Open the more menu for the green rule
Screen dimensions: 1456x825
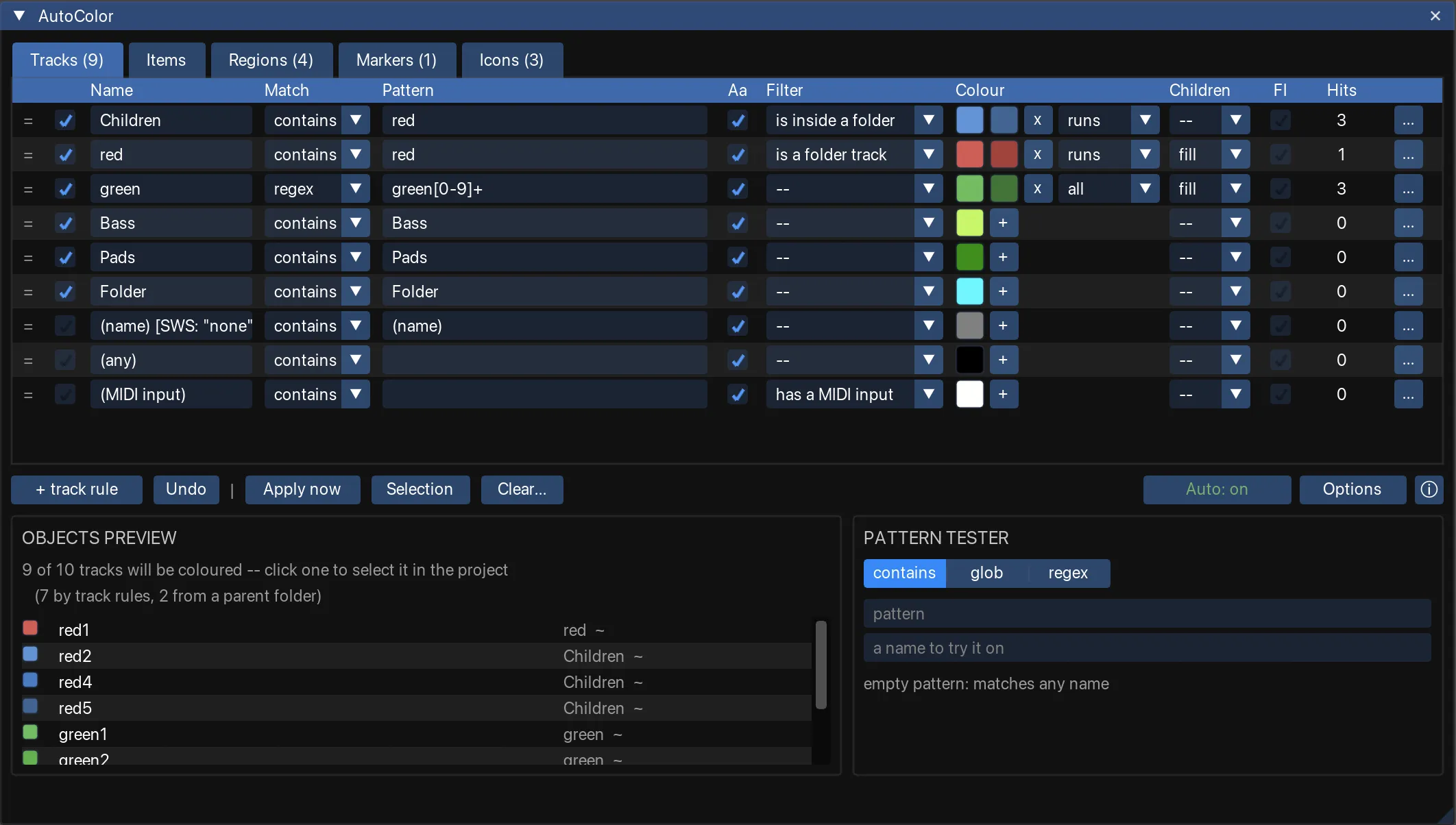tap(1408, 189)
